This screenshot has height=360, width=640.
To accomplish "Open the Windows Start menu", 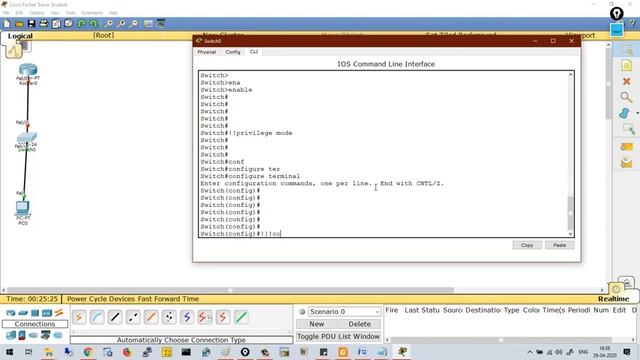I will pyautogui.click(x=9, y=352).
